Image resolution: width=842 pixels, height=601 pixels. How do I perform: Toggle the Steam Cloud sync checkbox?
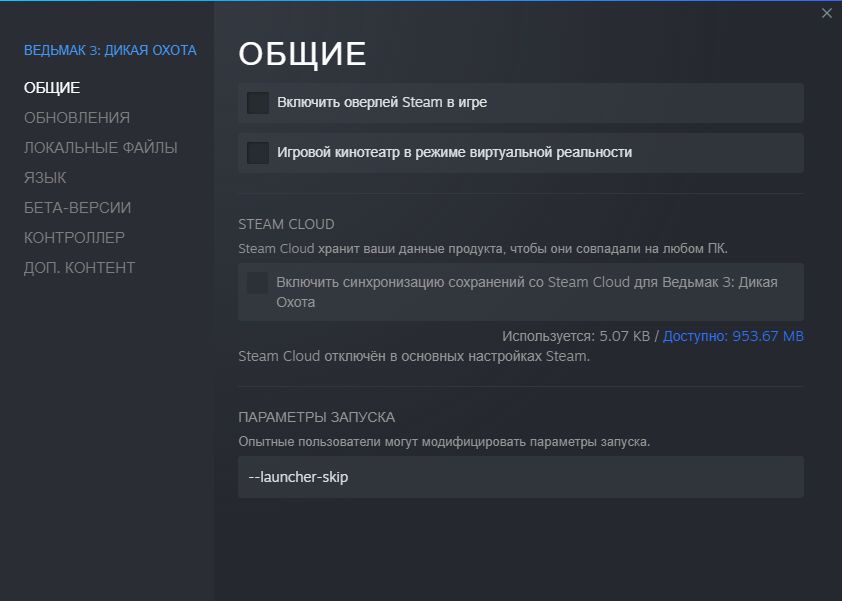pos(258,283)
